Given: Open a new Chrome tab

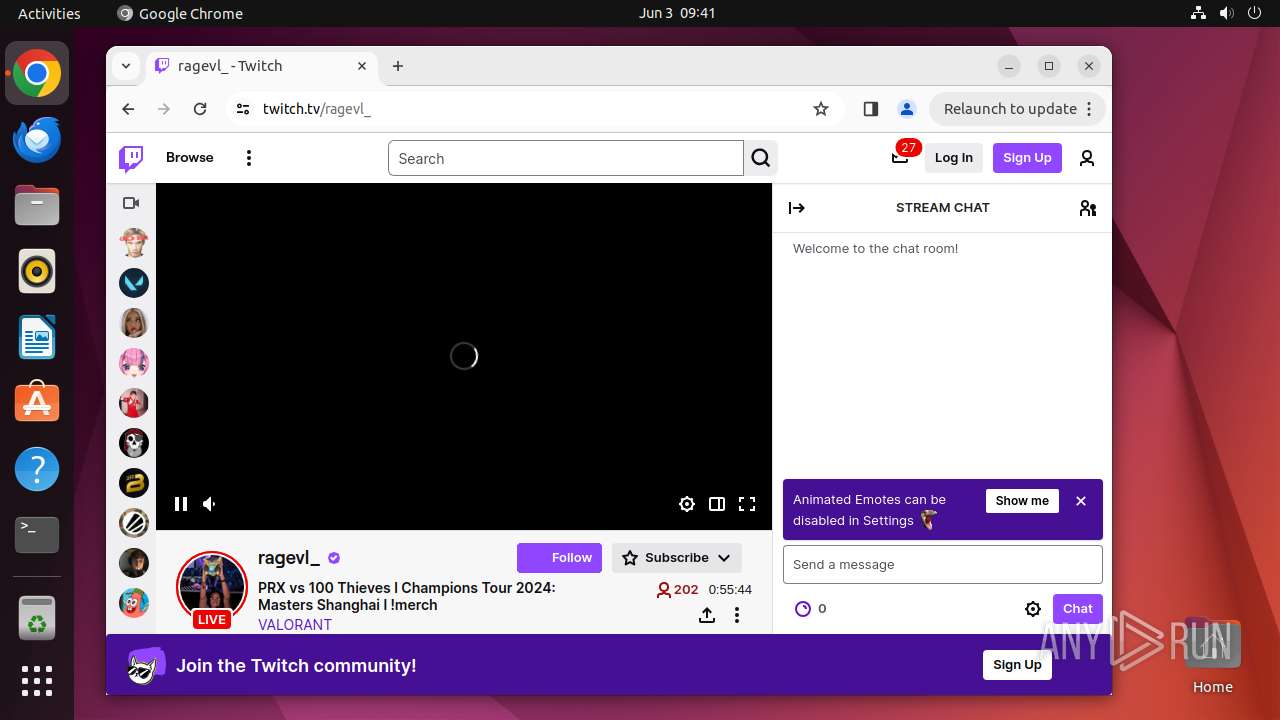Looking at the screenshot, I should tap(398, 66).
